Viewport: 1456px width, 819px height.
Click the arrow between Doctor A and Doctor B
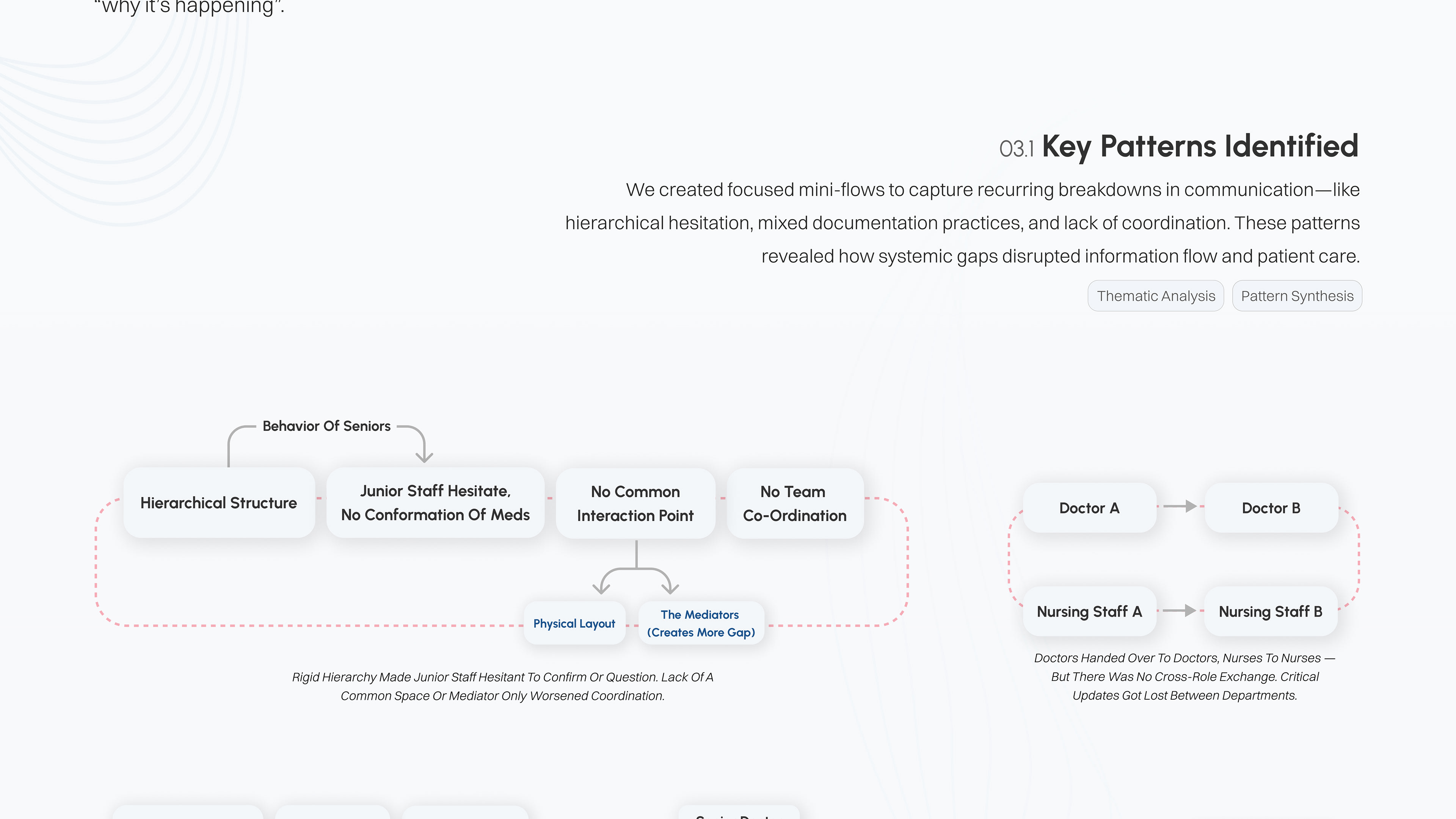click(x=1181, y=506)
